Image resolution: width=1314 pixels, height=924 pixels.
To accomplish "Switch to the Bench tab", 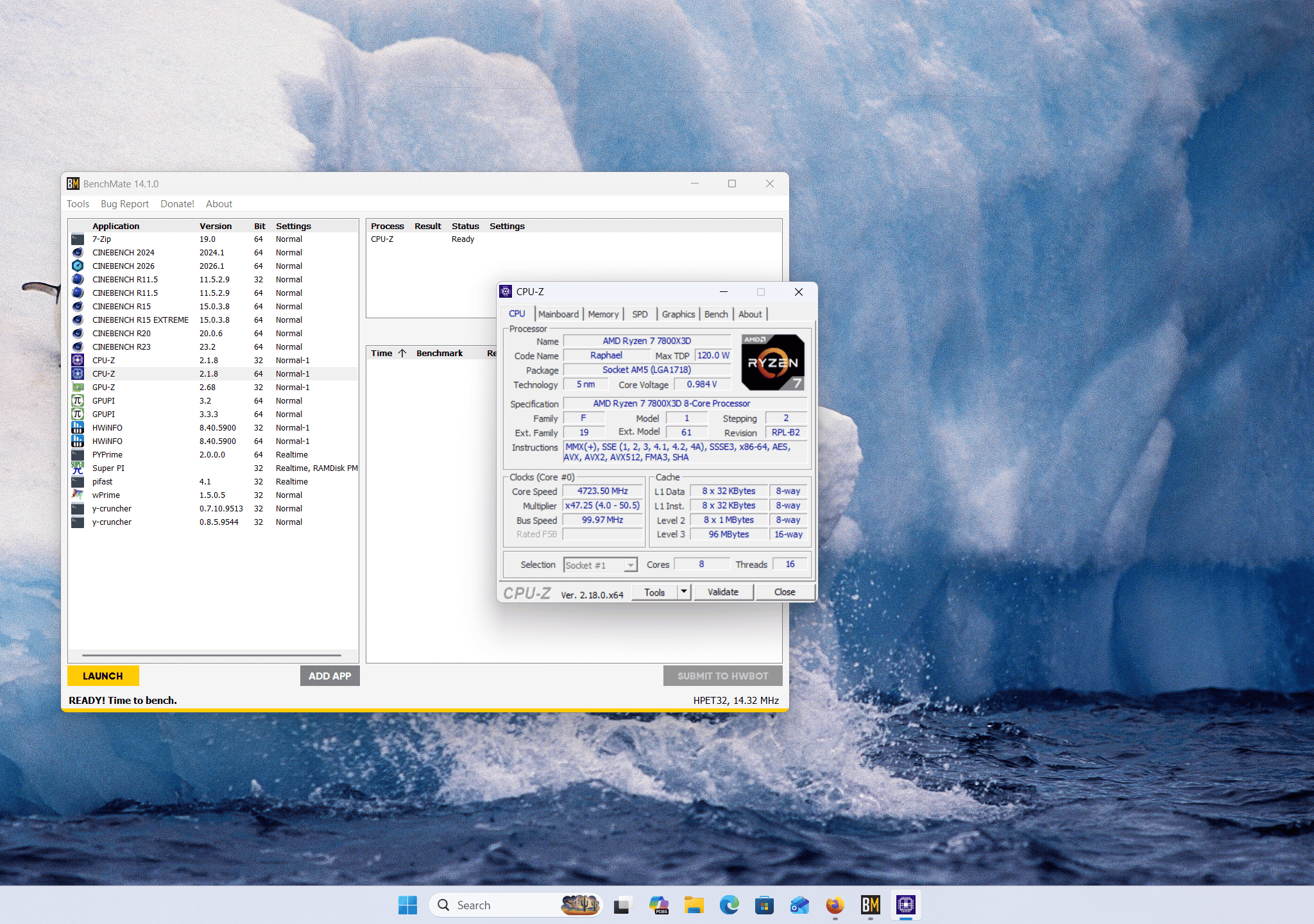I will (x=716, y=314).
